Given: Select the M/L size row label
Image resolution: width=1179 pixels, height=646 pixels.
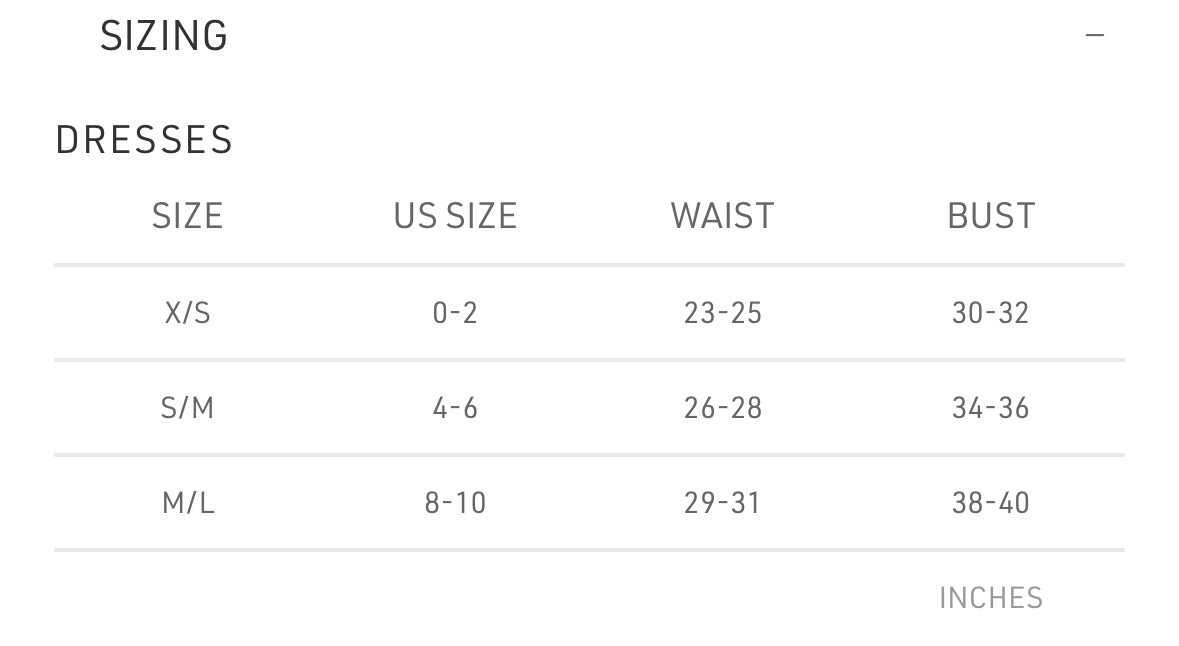Looking at the screenshot, I should click(x=188, y=502).
